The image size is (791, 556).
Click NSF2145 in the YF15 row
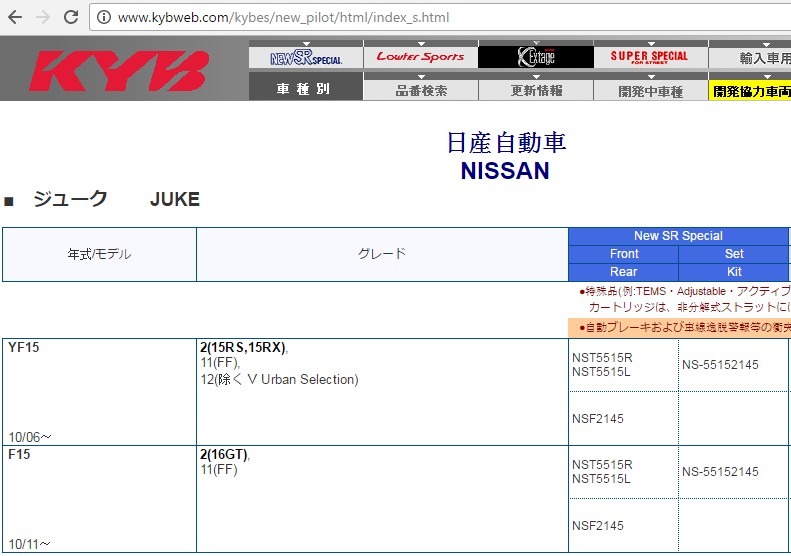click(598, 418)
